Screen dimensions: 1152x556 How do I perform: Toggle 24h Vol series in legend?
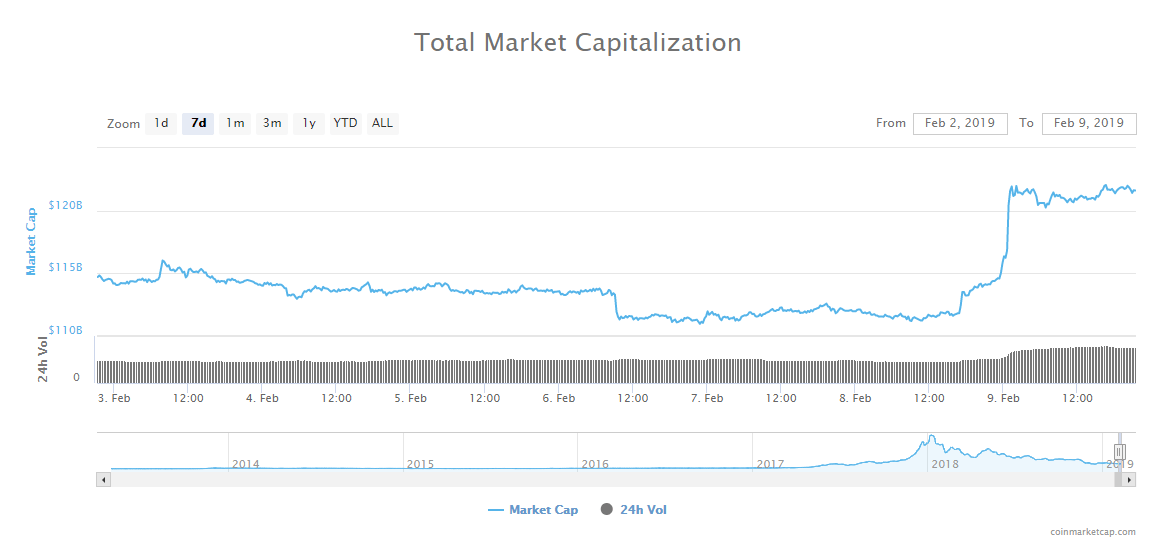coord(642,510)
